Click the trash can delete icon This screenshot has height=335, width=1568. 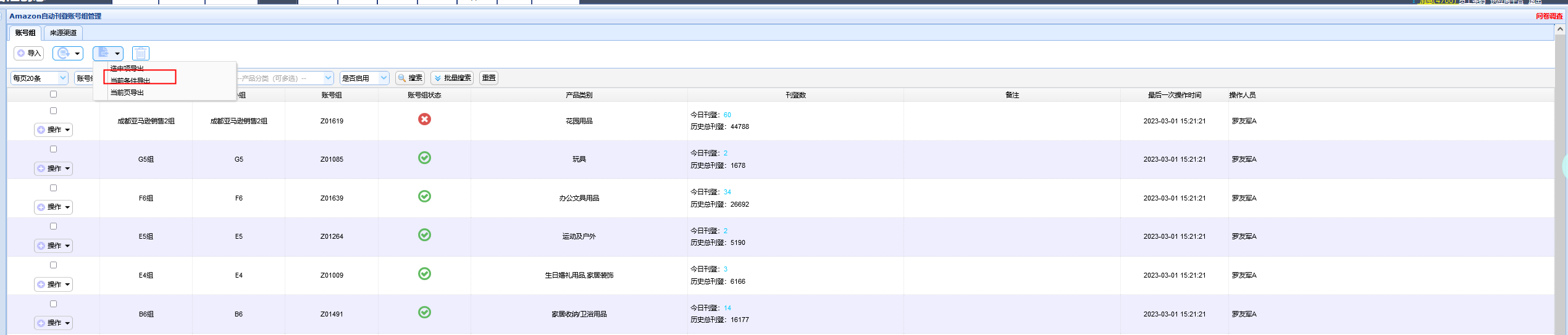point(141,54)
